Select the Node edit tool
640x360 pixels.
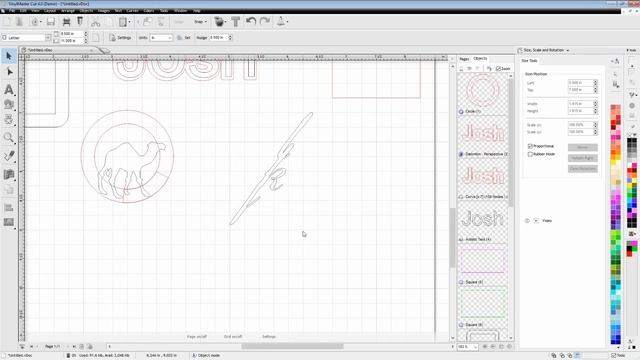(9, 72)
